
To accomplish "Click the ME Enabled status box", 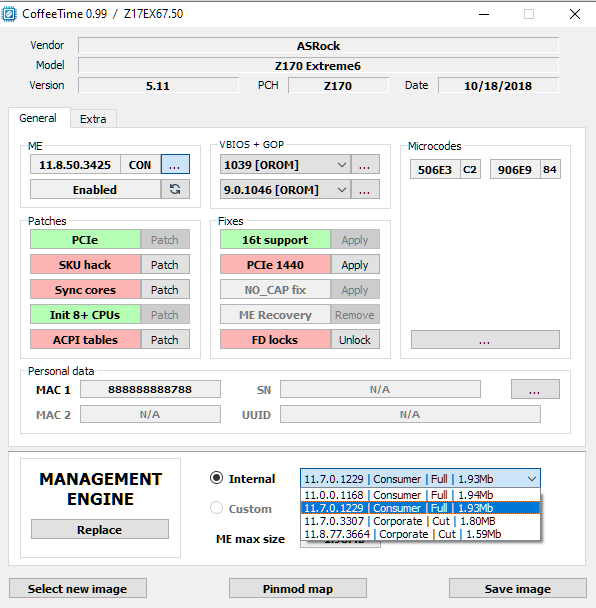I will coord(95,189).
